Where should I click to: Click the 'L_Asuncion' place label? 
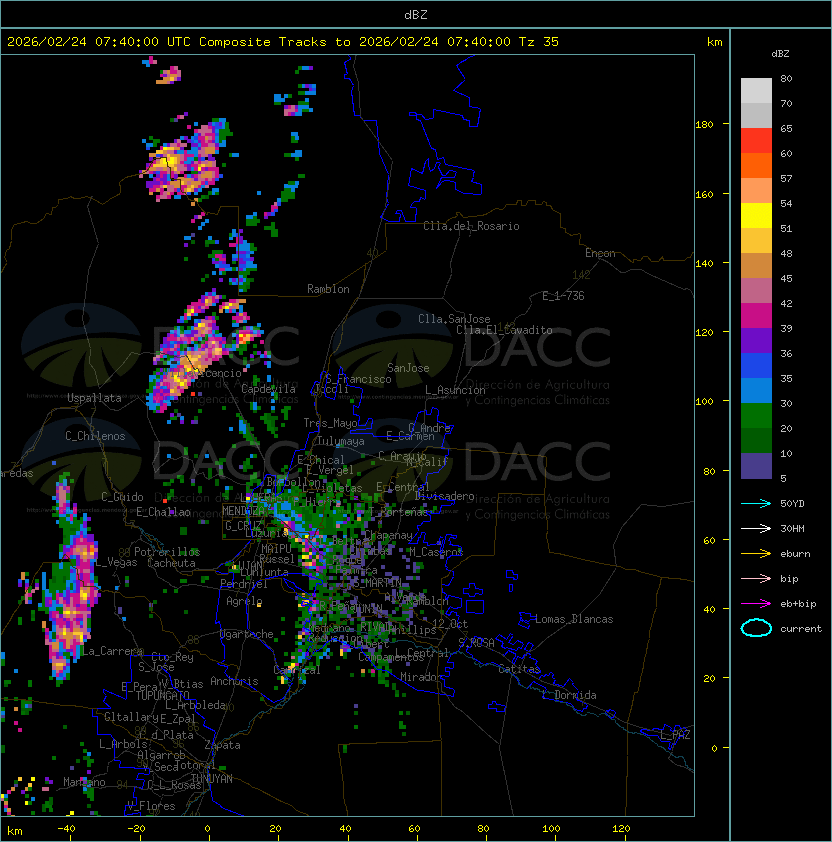(x=455, y=390)
